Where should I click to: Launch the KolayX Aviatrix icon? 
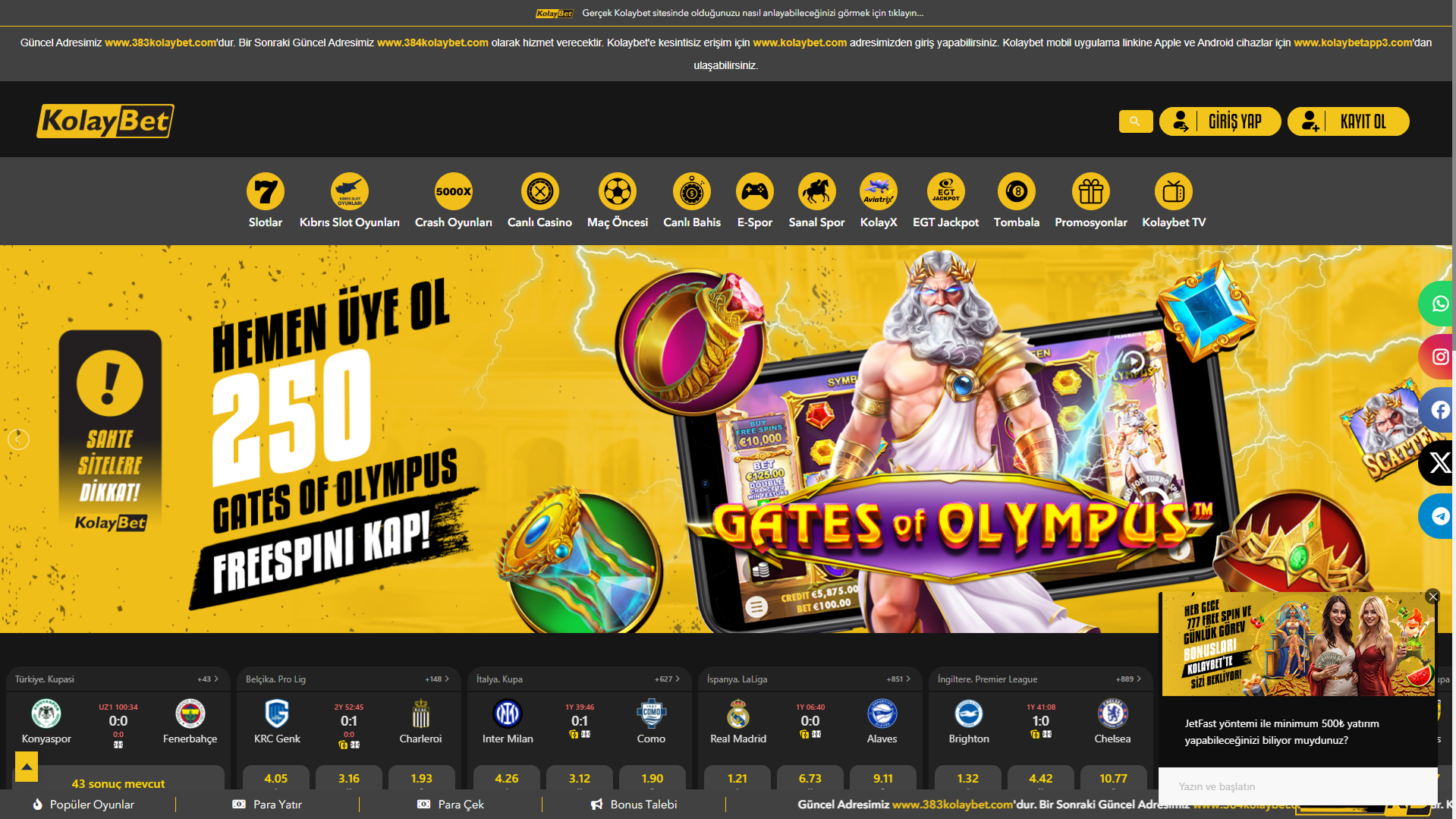click(879, 191)
